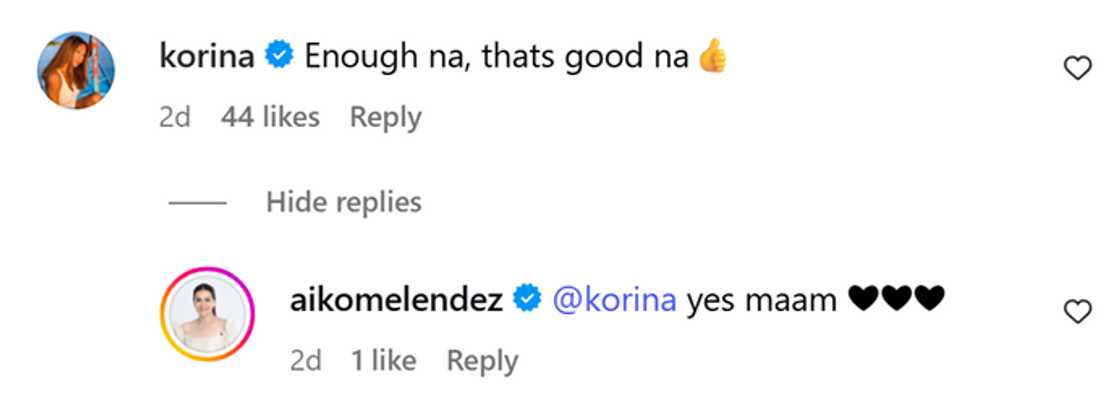This screenshot has width=1120, height=401.
Task: Open the aikomelendez username link
Action: click(395, 299)
